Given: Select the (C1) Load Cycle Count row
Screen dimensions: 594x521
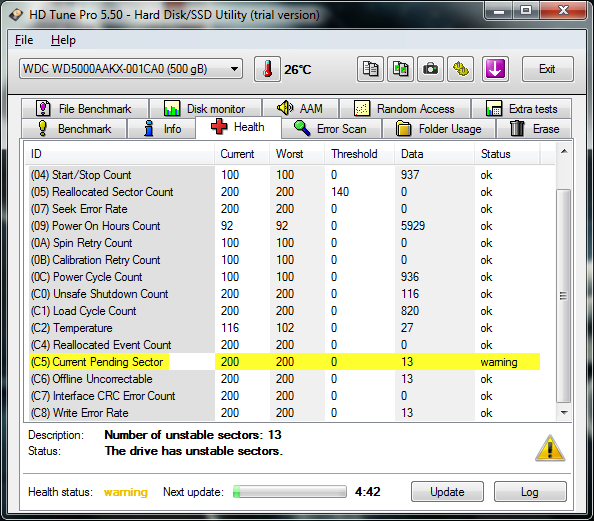Looking at the screenshot, I should tap(283, 311).
